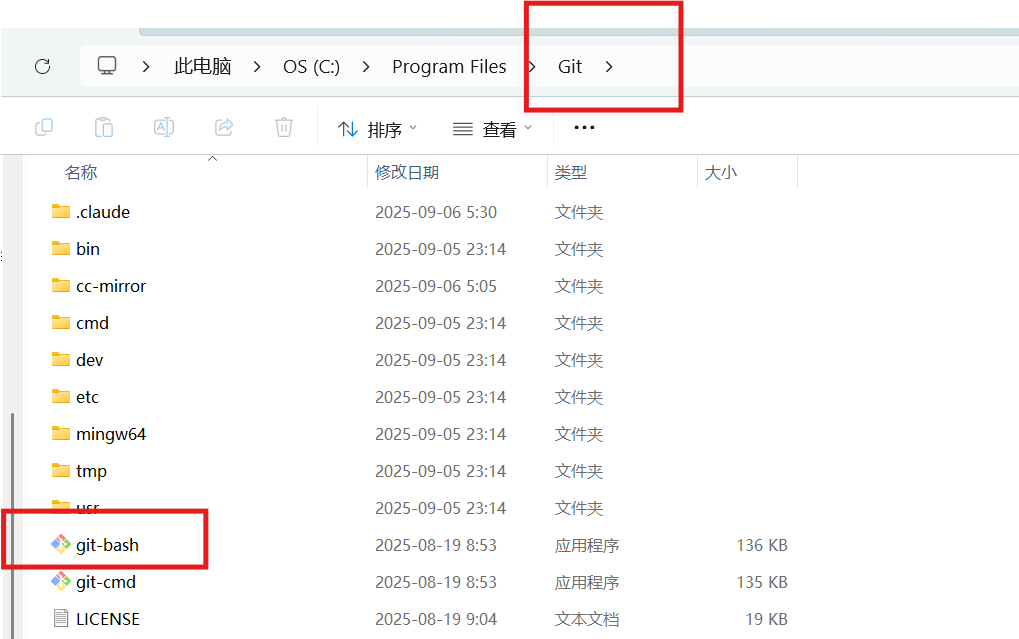This screenshot has height=639, width=1019.
Task: Sort by 修改日期 column header
Action: (407, 172)
